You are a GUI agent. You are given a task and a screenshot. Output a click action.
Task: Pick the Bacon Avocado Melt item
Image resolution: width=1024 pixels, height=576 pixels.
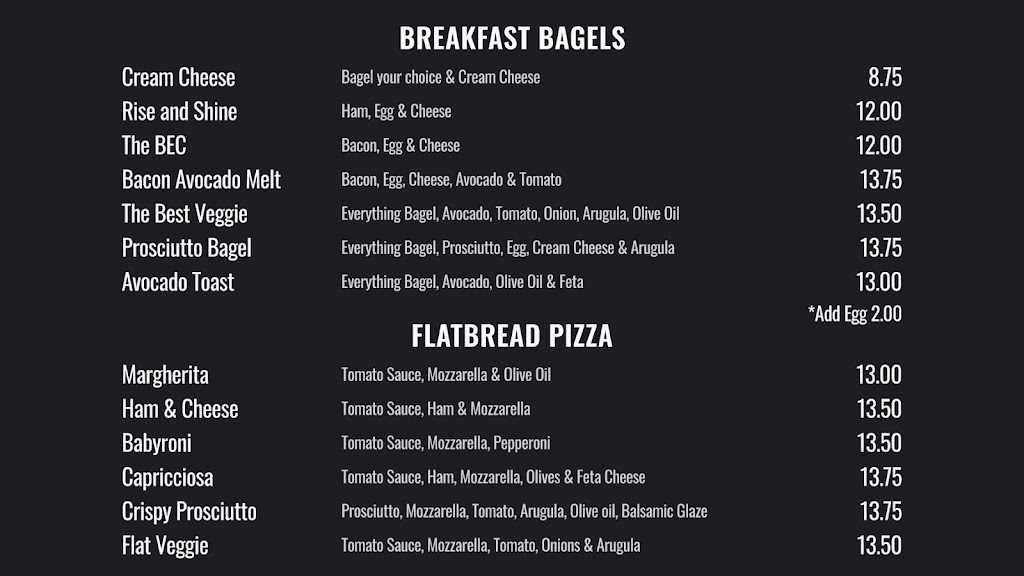pos(201,180)
